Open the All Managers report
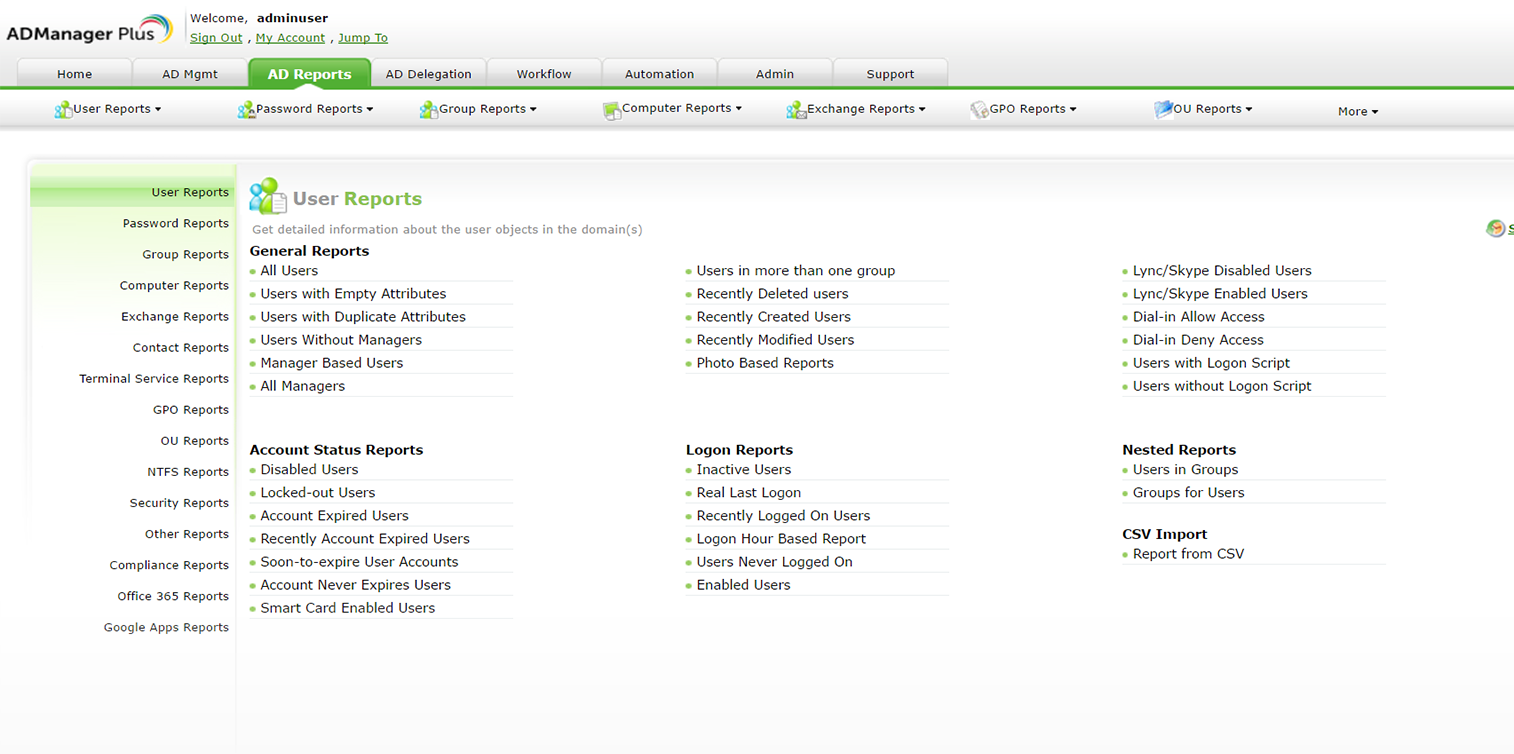Image resolution: width=1514 pixels, height=754 pixels. (x=303, y=386)
